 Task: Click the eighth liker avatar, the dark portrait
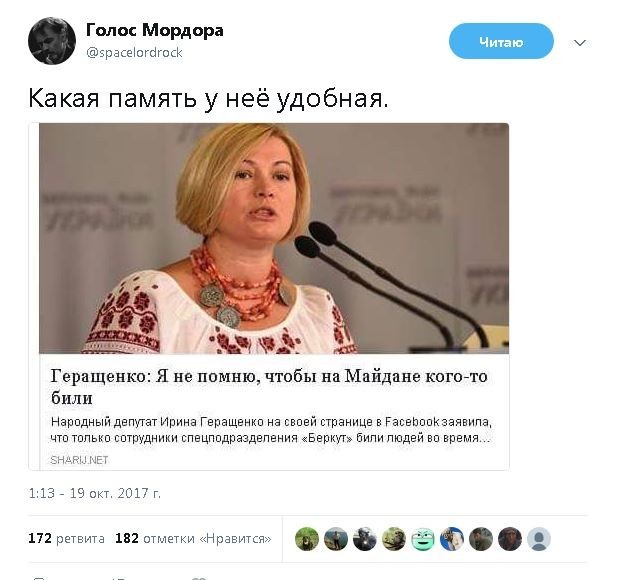510,539
